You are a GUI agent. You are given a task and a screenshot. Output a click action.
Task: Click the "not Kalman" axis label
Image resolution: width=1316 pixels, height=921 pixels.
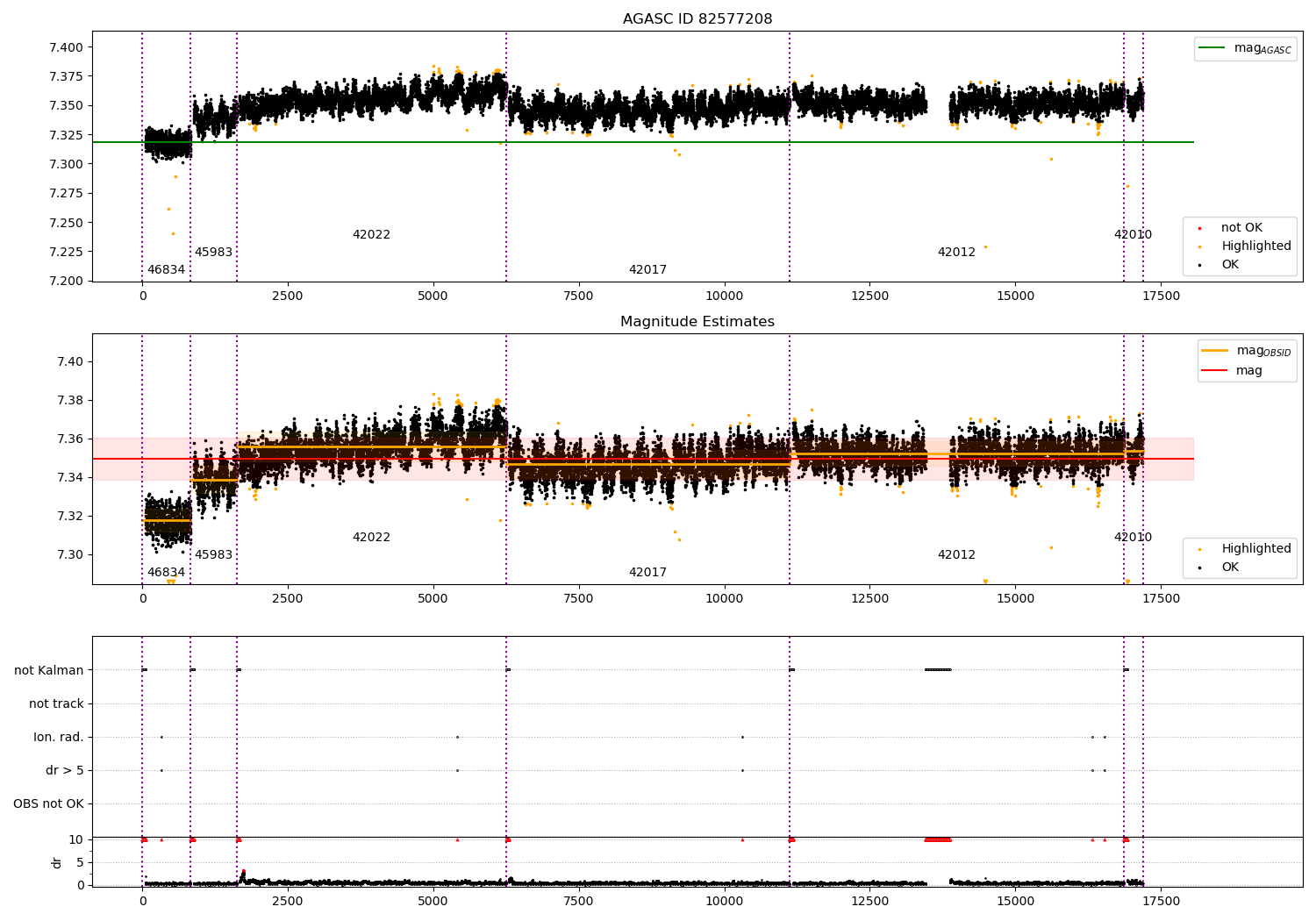point(49,670)
